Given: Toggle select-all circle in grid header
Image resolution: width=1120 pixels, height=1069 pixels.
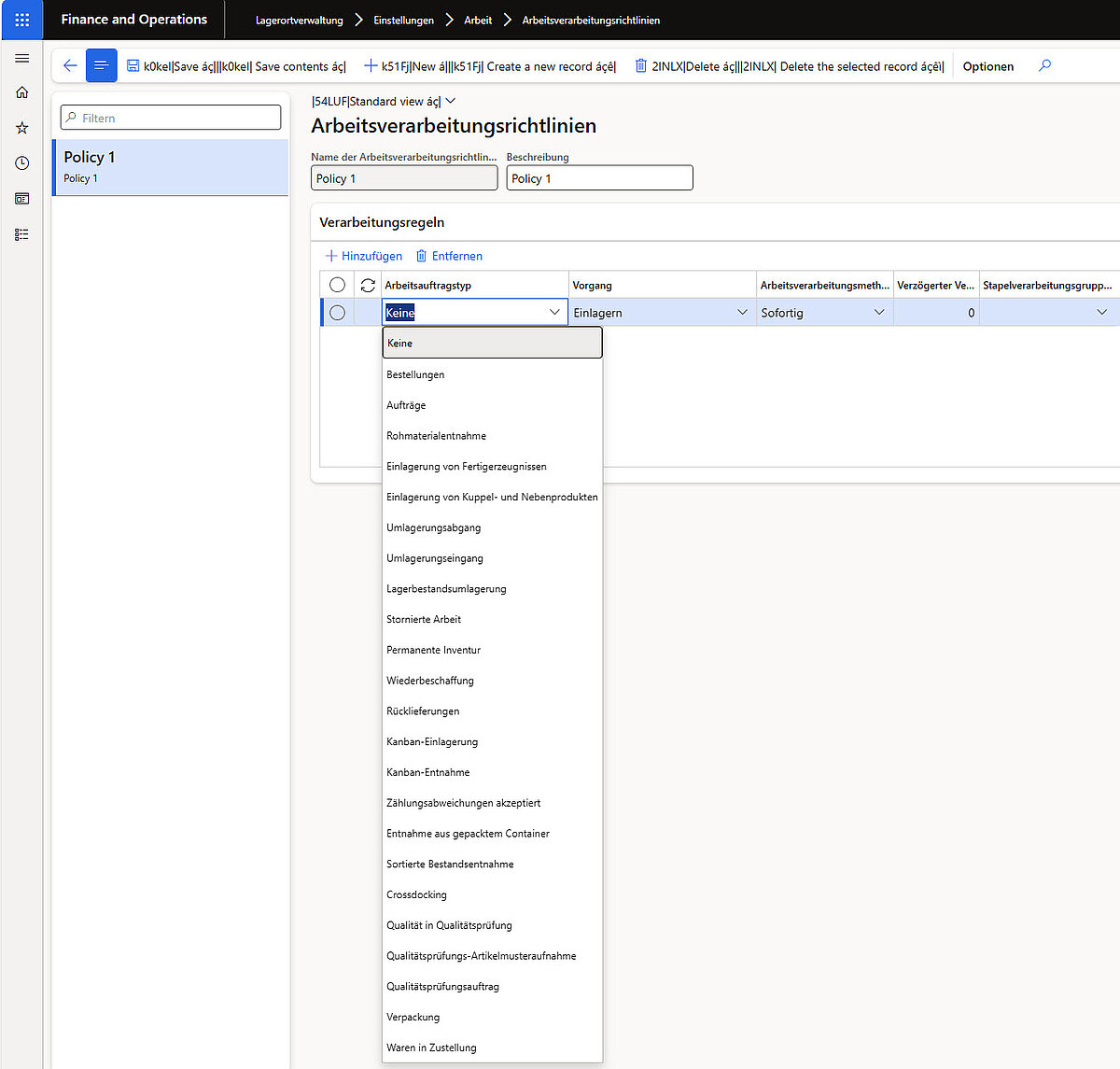Looking at the screenshot, I should (x=337, y=285).
